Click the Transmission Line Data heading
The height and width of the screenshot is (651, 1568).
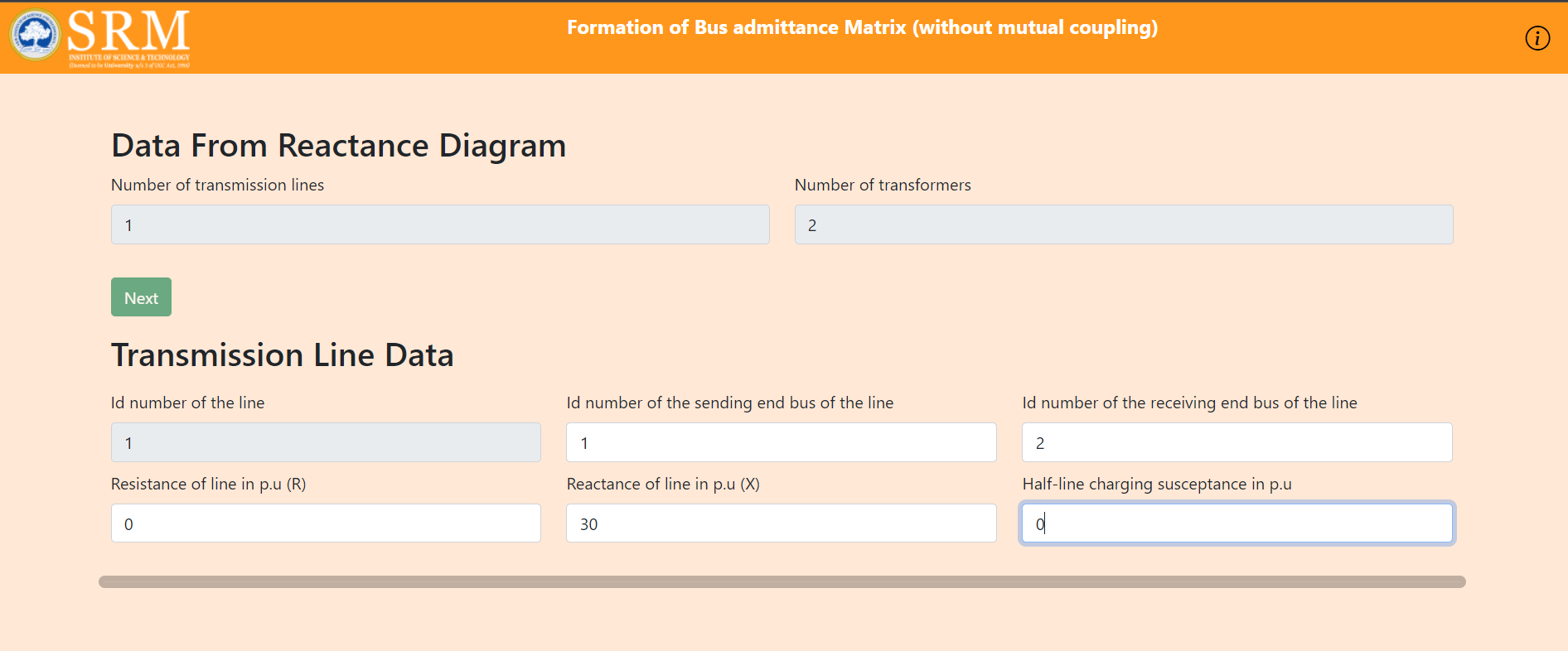point(283,355)
